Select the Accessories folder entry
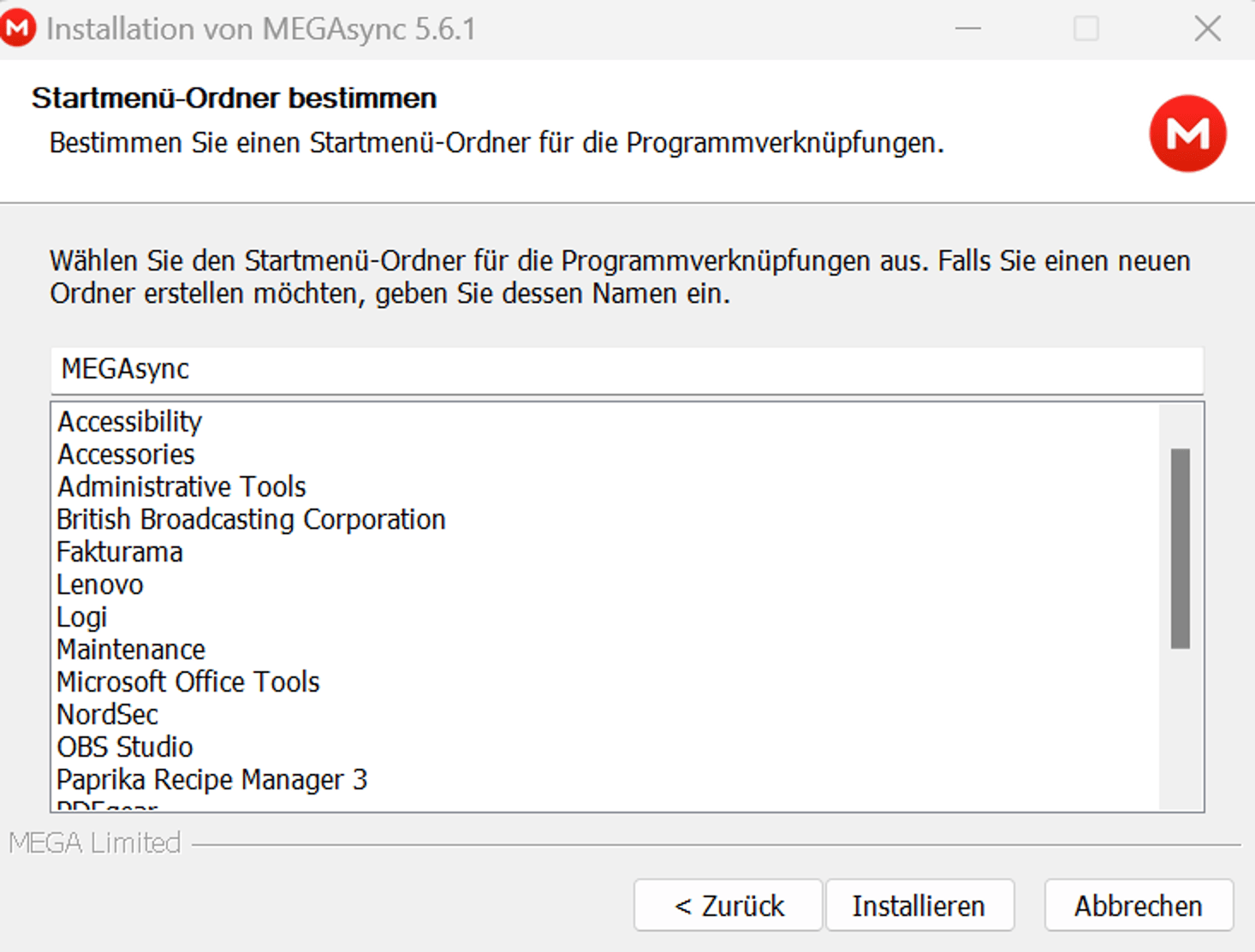This screenshot has height=952, width=1255. (x=125, y=454)
